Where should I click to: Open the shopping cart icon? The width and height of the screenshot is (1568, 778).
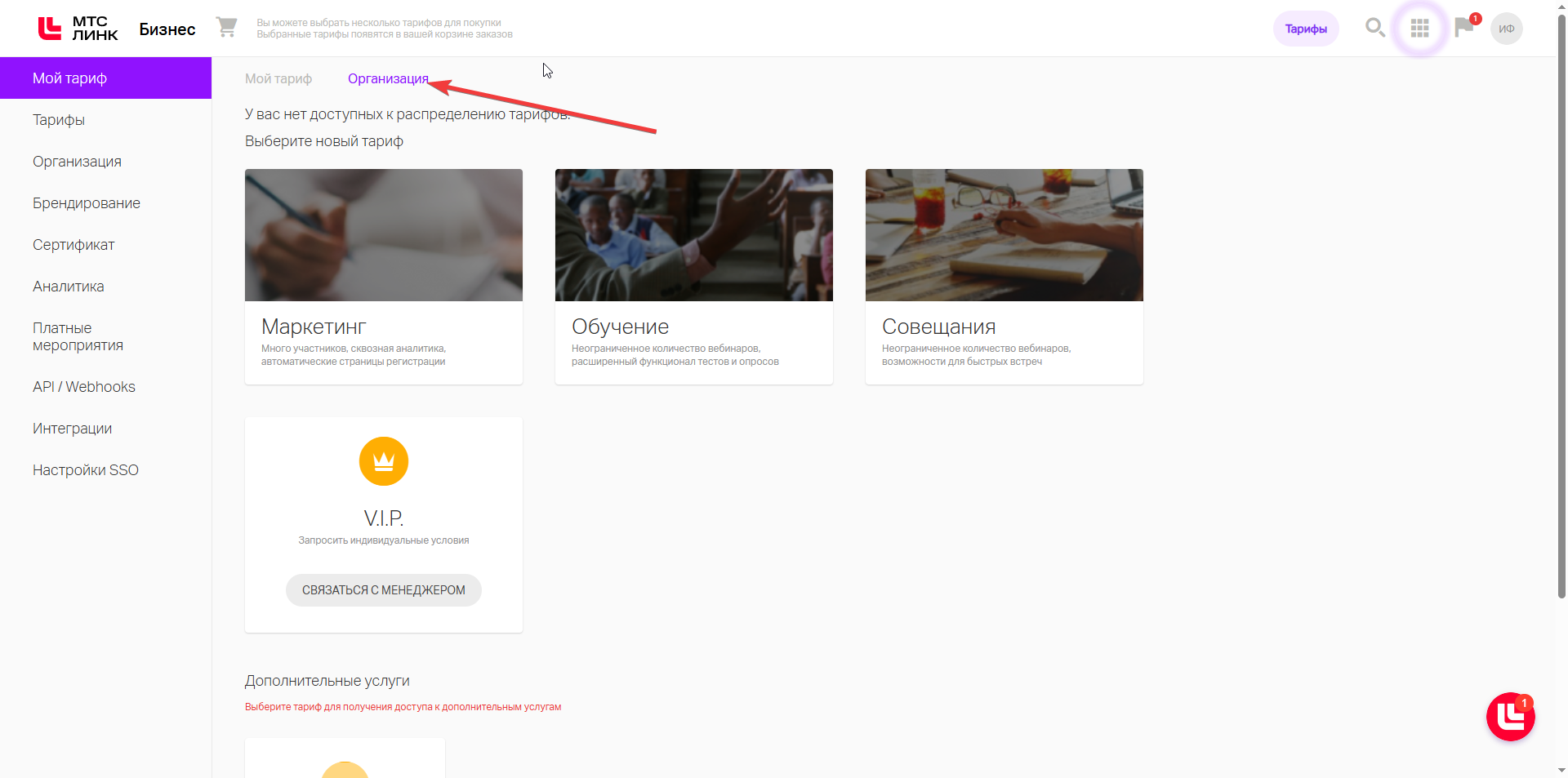point(226,28)
